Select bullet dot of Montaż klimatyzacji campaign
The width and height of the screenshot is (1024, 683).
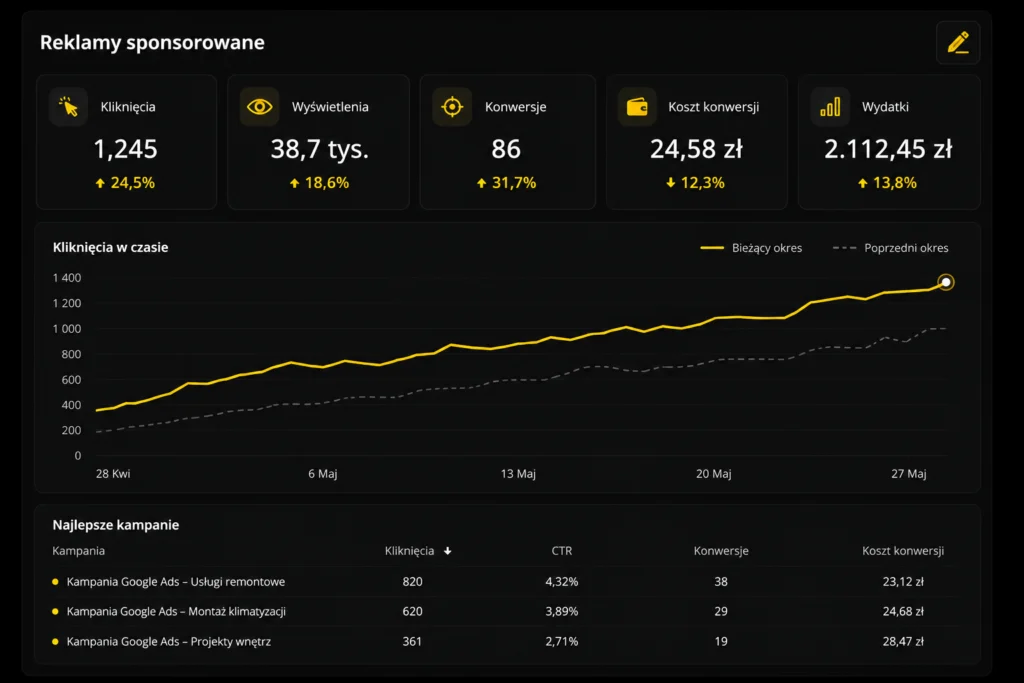point(56,612)
